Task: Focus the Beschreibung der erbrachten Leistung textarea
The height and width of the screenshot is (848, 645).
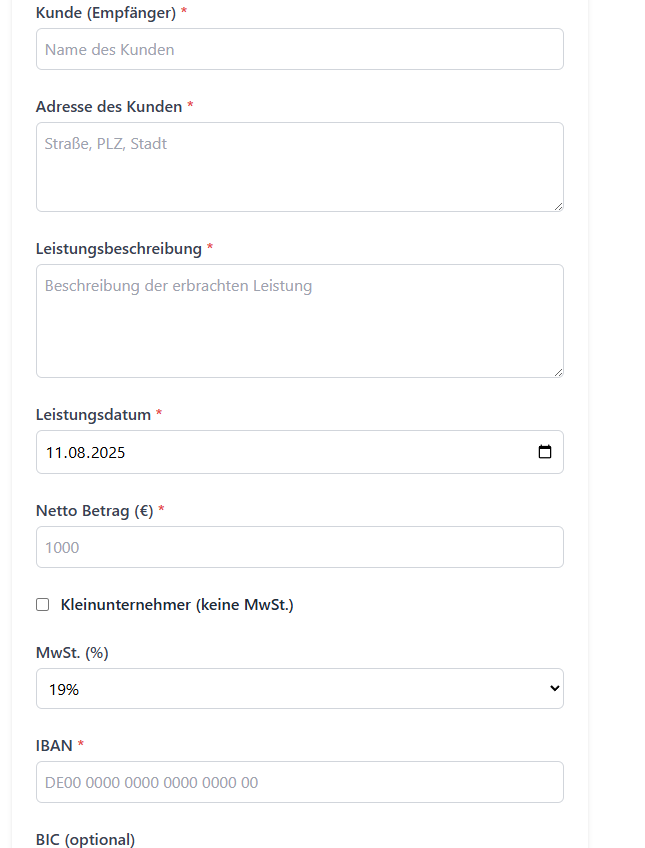Action: (300, 321)
